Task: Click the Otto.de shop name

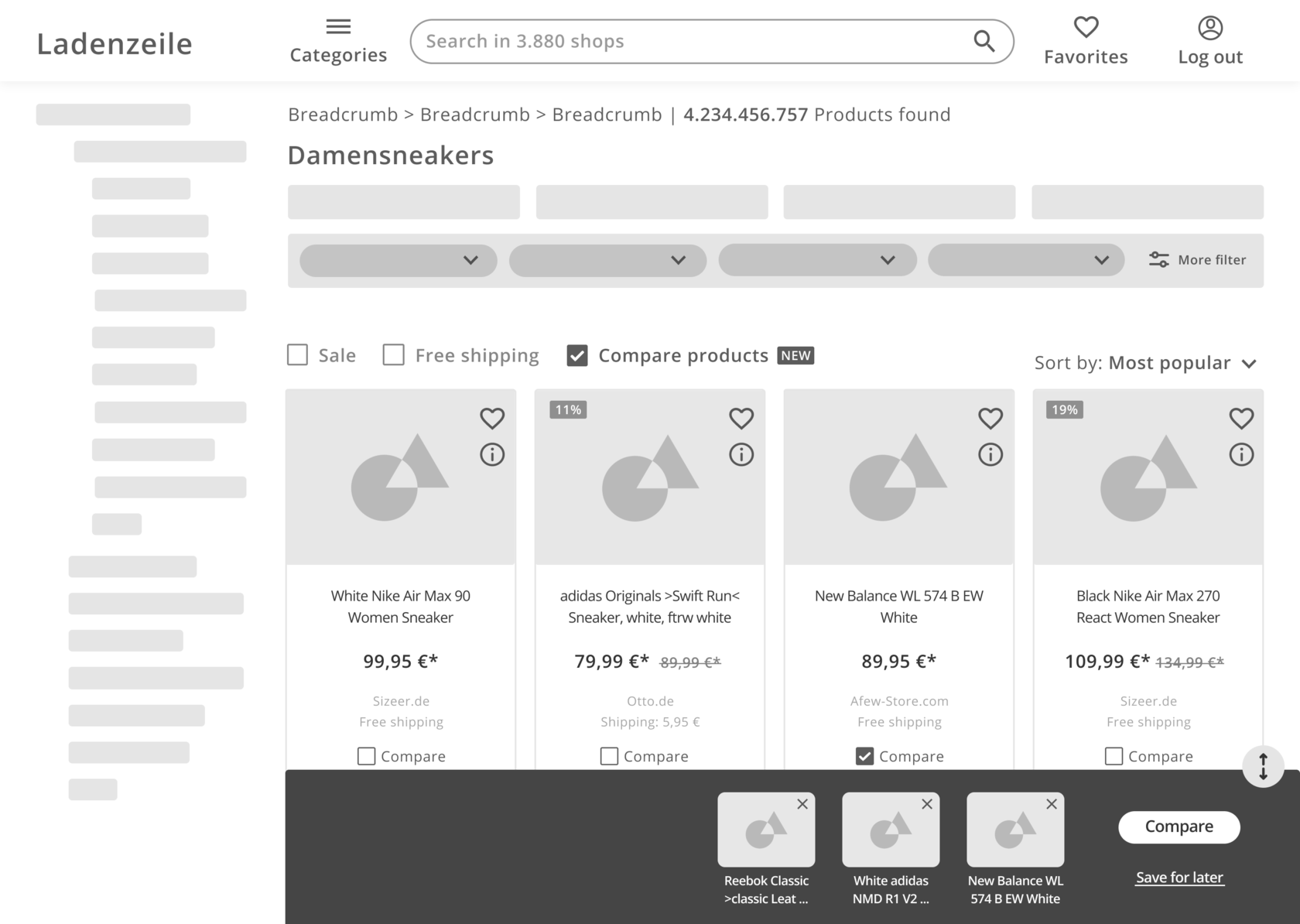Action: point(650,701)
